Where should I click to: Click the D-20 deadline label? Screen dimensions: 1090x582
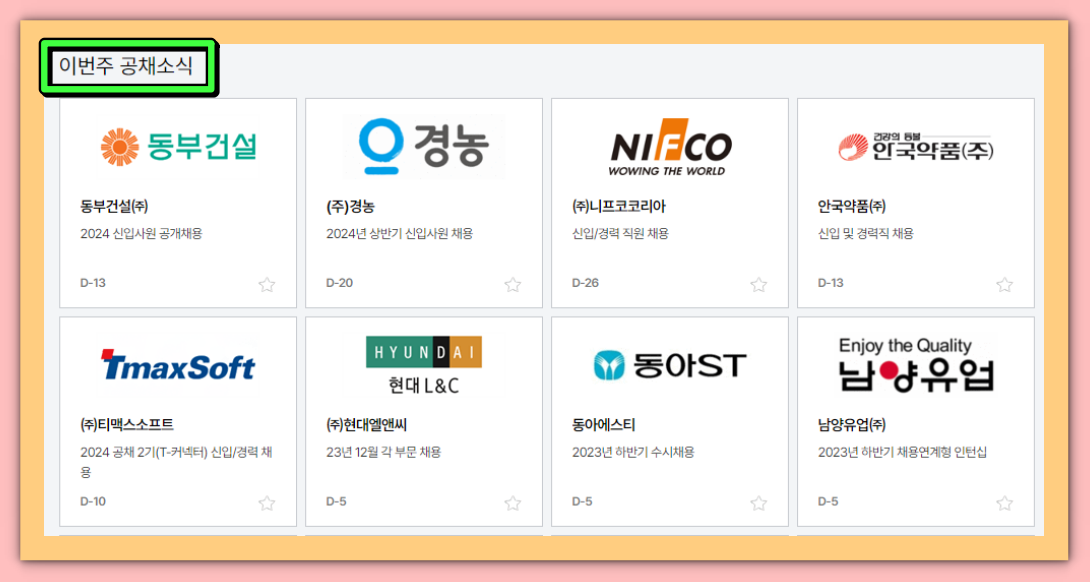(x=339, y=283)
